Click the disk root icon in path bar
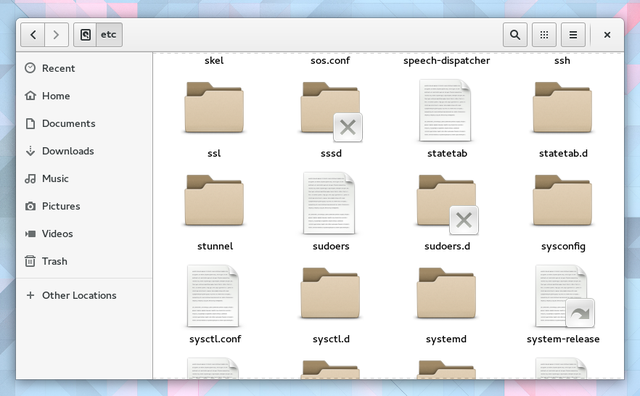640x396 pixels. coord(85,35)
